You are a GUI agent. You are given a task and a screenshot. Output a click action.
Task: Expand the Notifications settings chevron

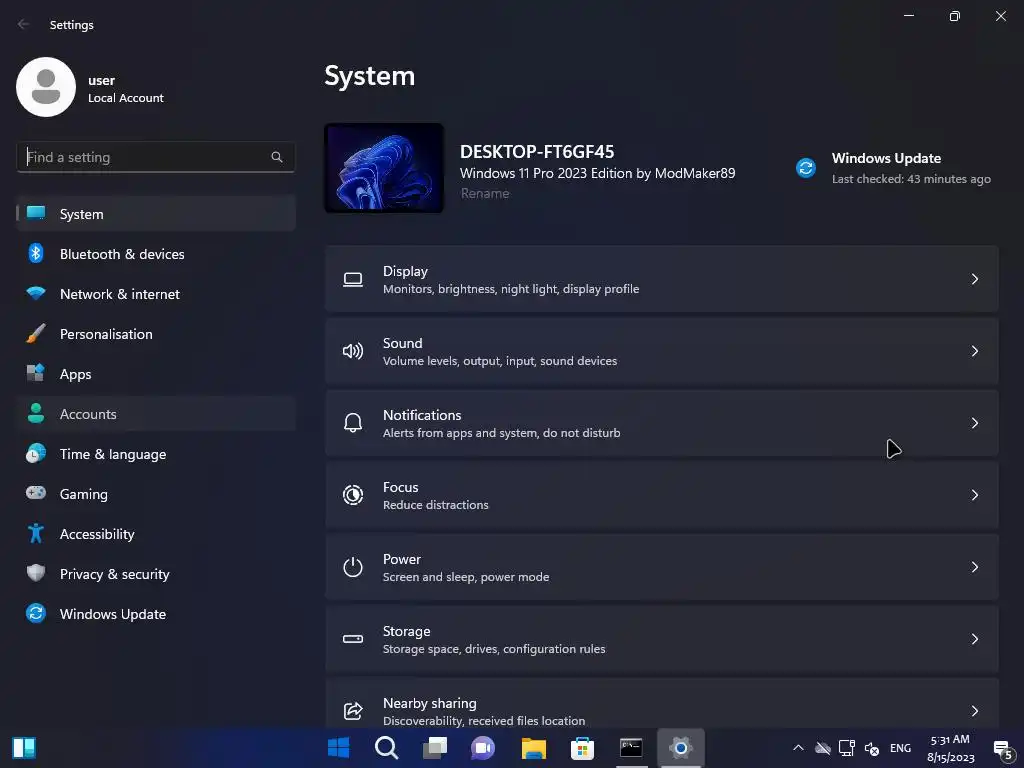click(x=974, y=423)
